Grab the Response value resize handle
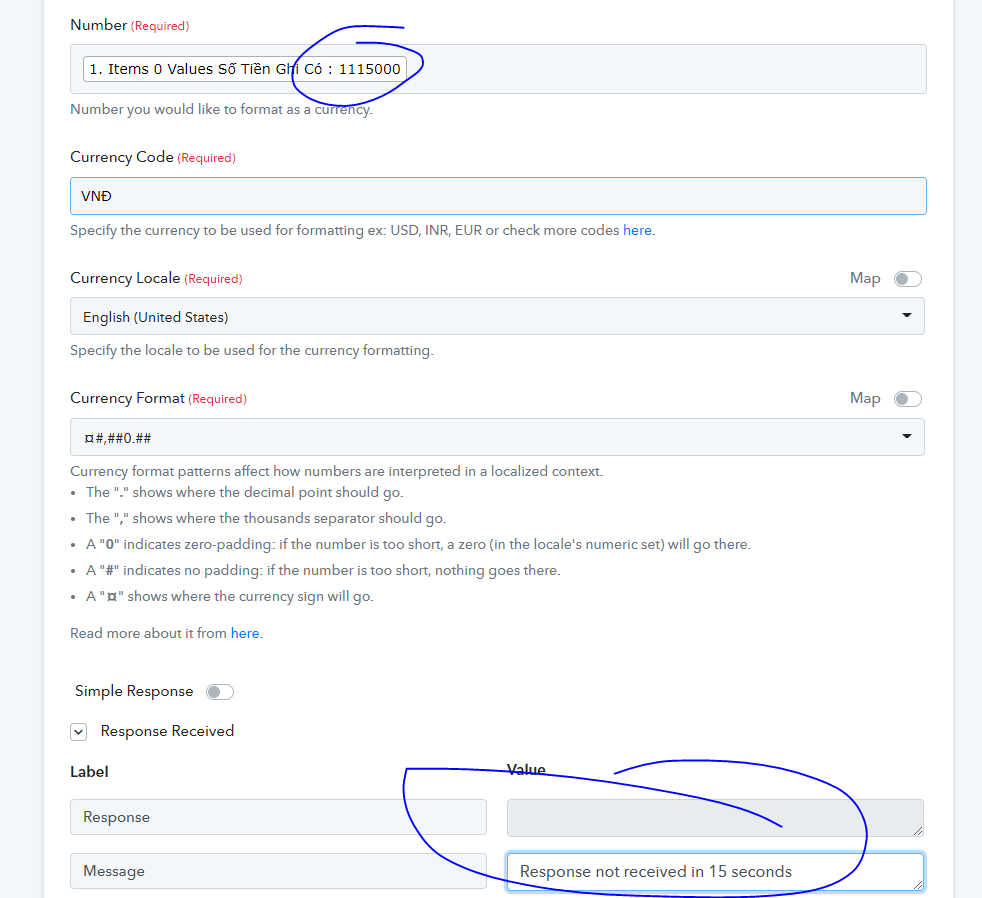Screen dimensions: 982x898 (917, 831)
